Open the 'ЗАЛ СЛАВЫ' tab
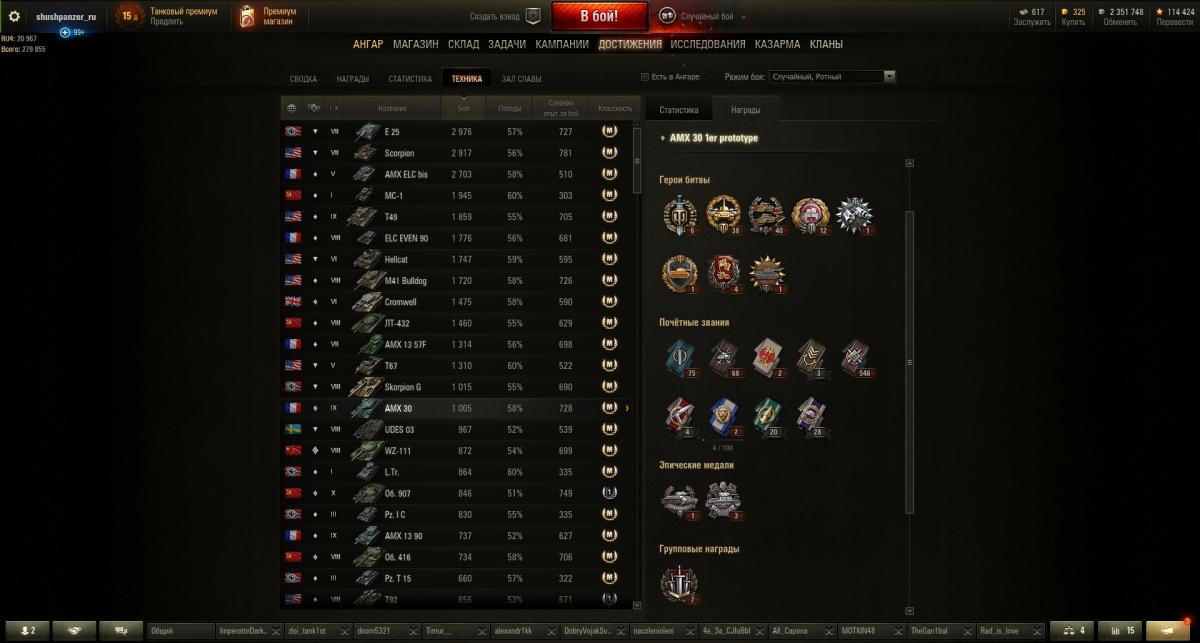The width and height of the screenshot is (1200, 643). pyautogui.click(x=520, y=78)
